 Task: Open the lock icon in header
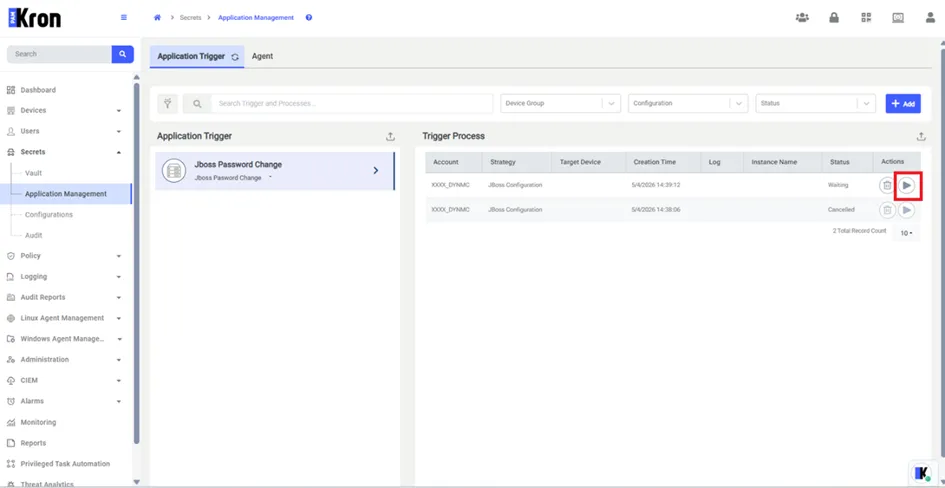click(x=834, y=17)
